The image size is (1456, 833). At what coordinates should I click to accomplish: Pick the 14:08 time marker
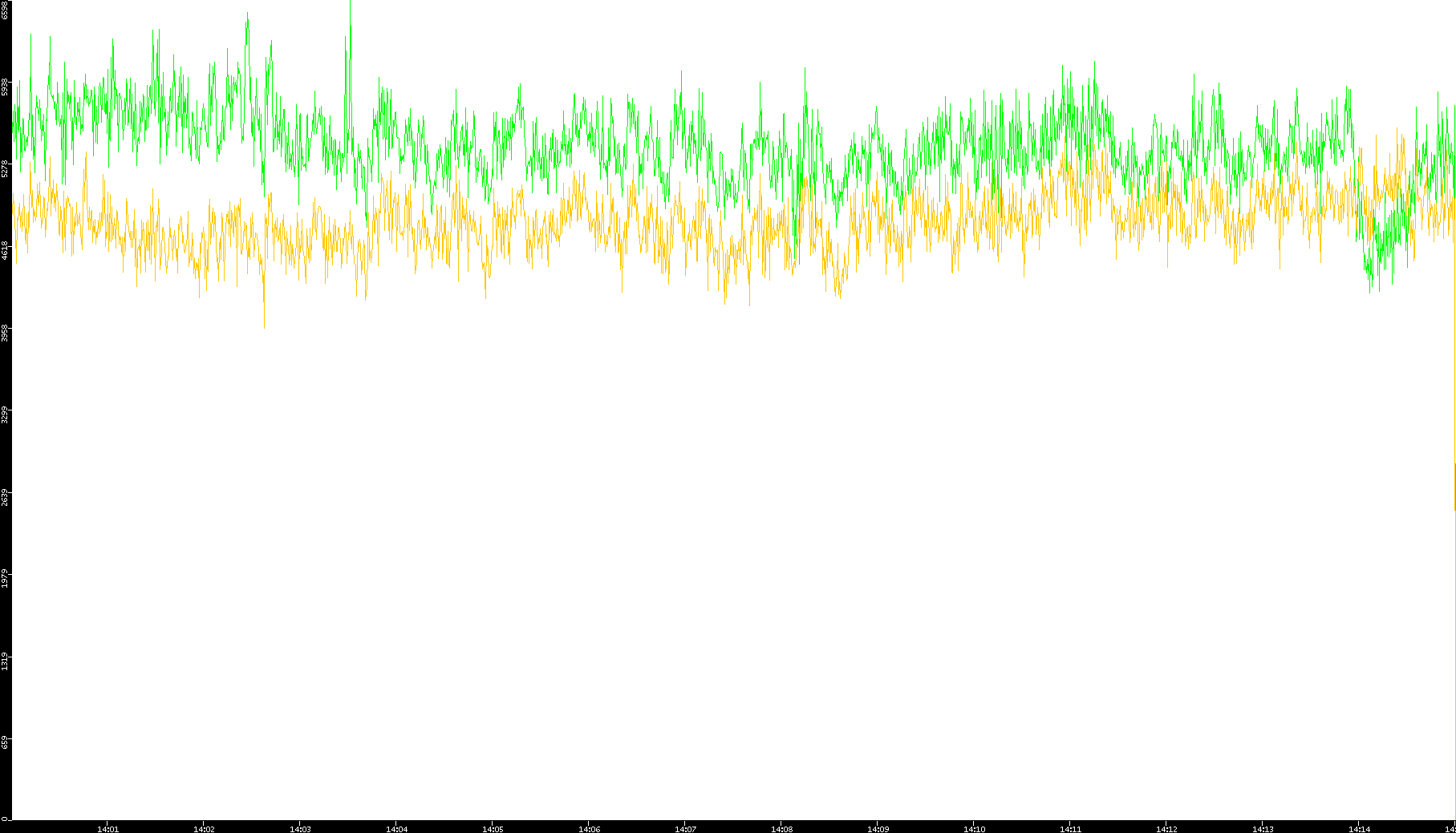781,829
